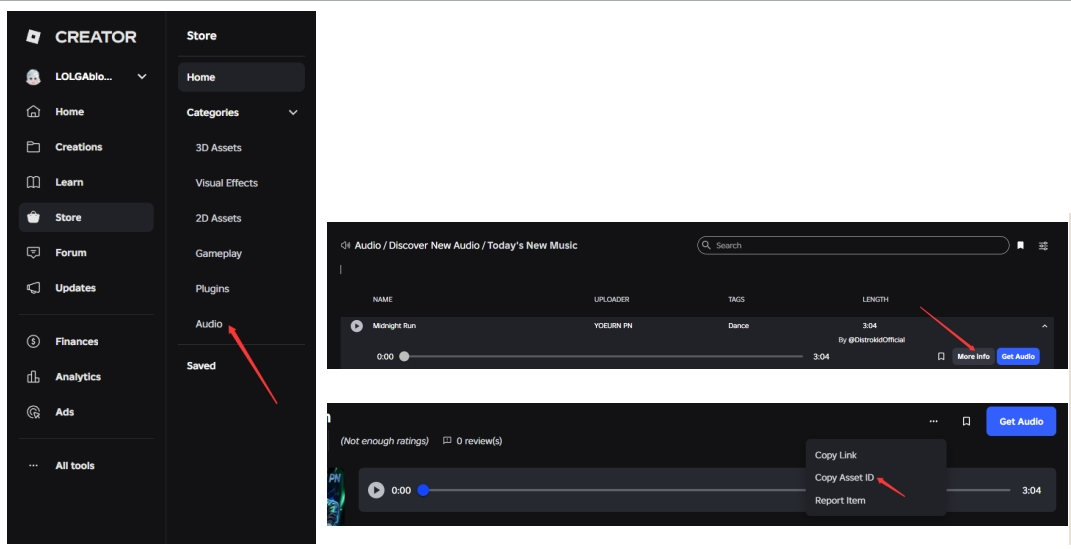
Task: Click the ellipsis icon beside All tools
Action: [x=33, y=466]
